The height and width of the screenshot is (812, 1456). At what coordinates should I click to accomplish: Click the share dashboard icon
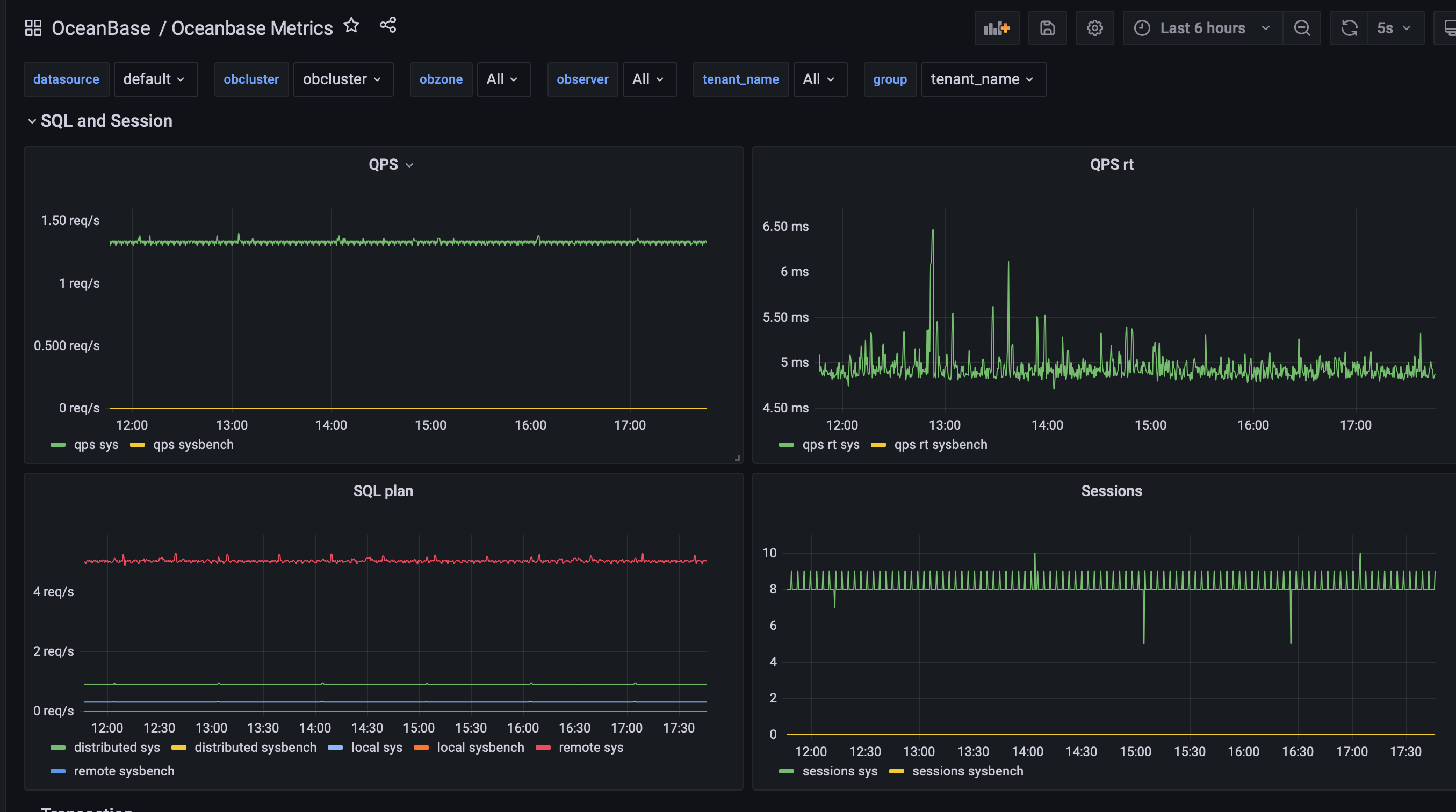coord(388,25)
